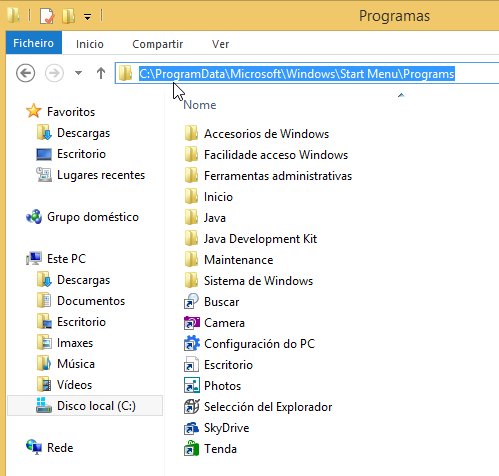Click the Java folder icon
Image resolution: width=499 pixels, height=476 pixels.
pos(191,218)
